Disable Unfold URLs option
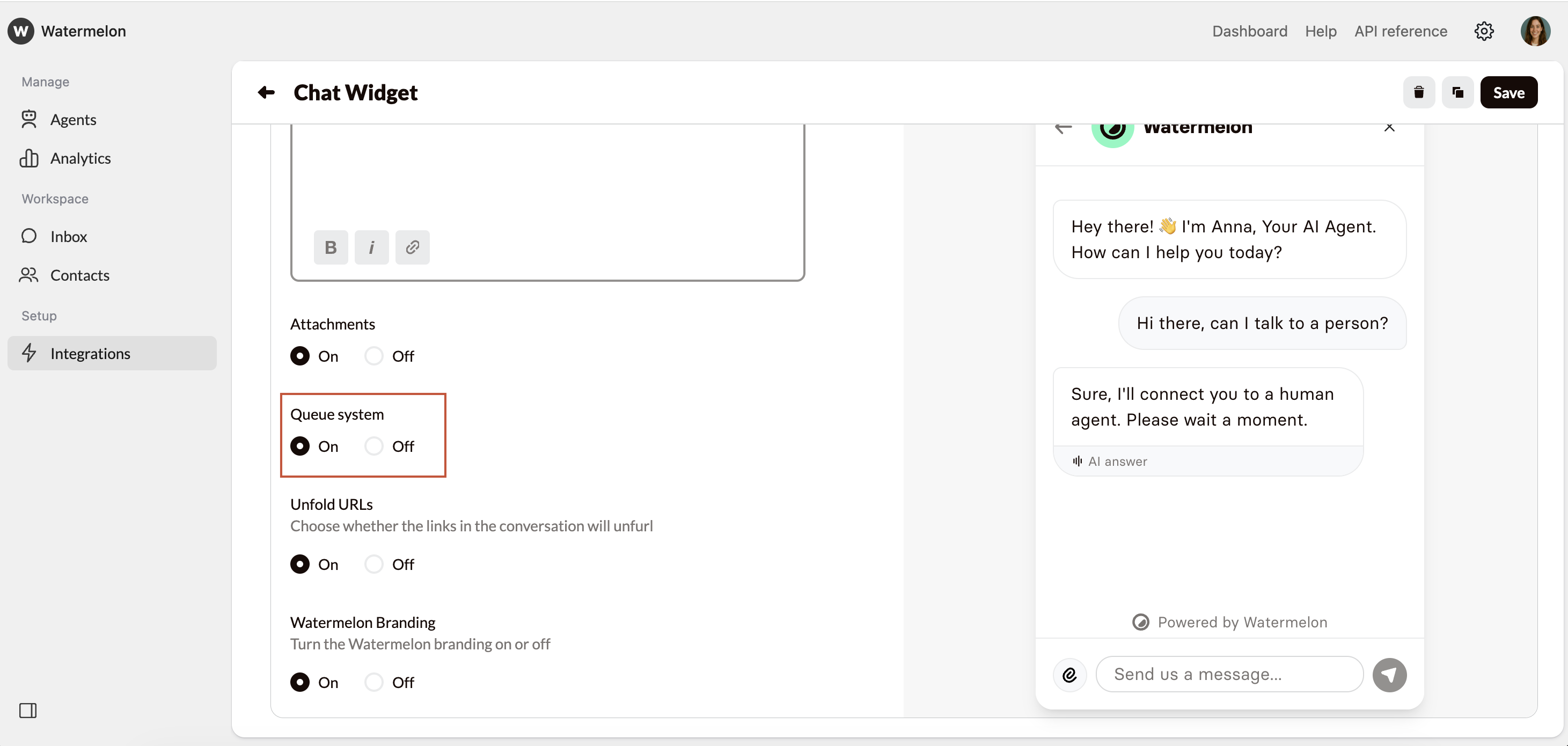Screen dimensions: 1568x746 [373, 564]
